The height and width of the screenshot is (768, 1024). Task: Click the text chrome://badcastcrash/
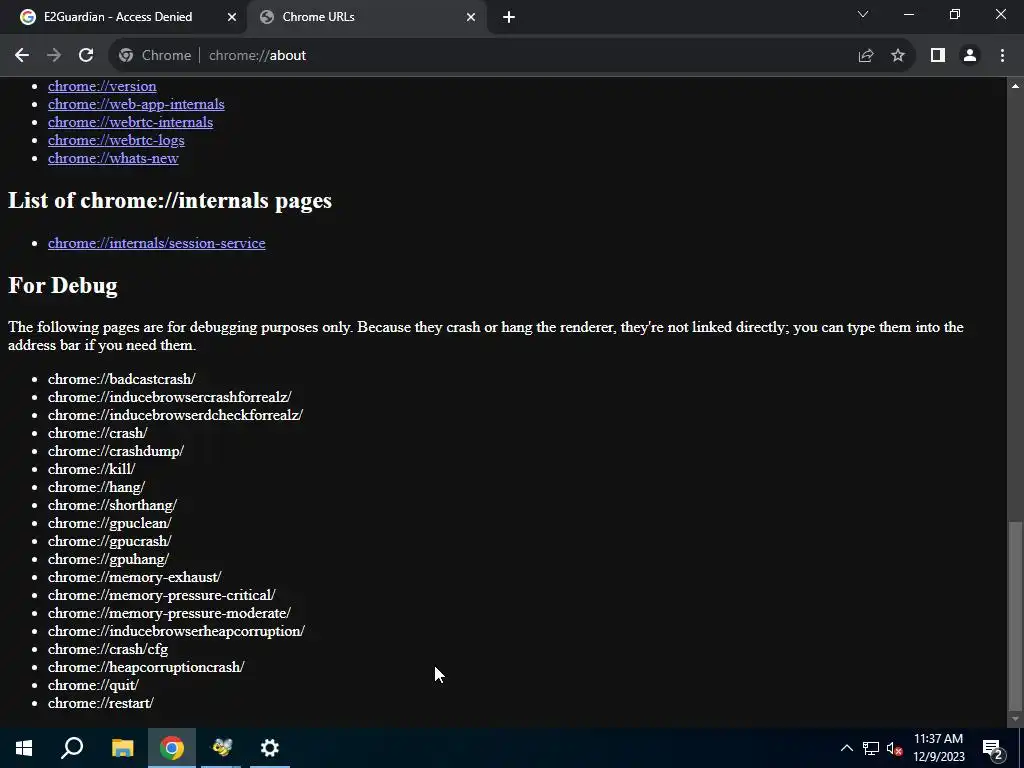tap(121, 379)
